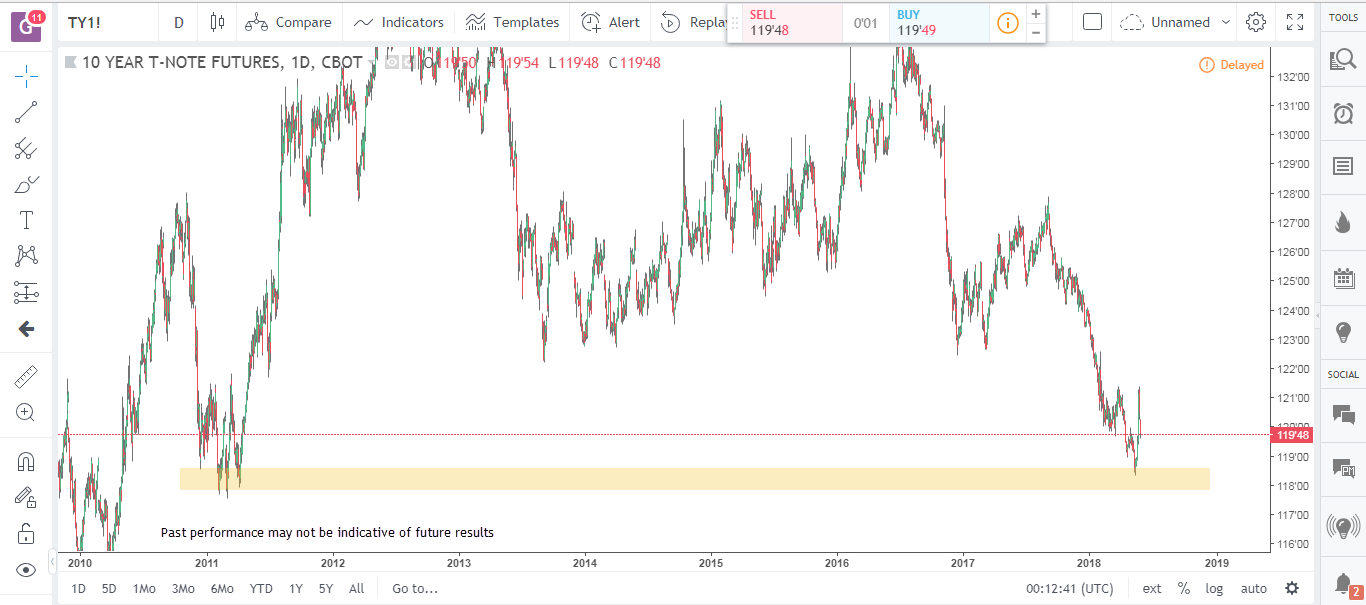Click the Go to... date link

[415, 588]
